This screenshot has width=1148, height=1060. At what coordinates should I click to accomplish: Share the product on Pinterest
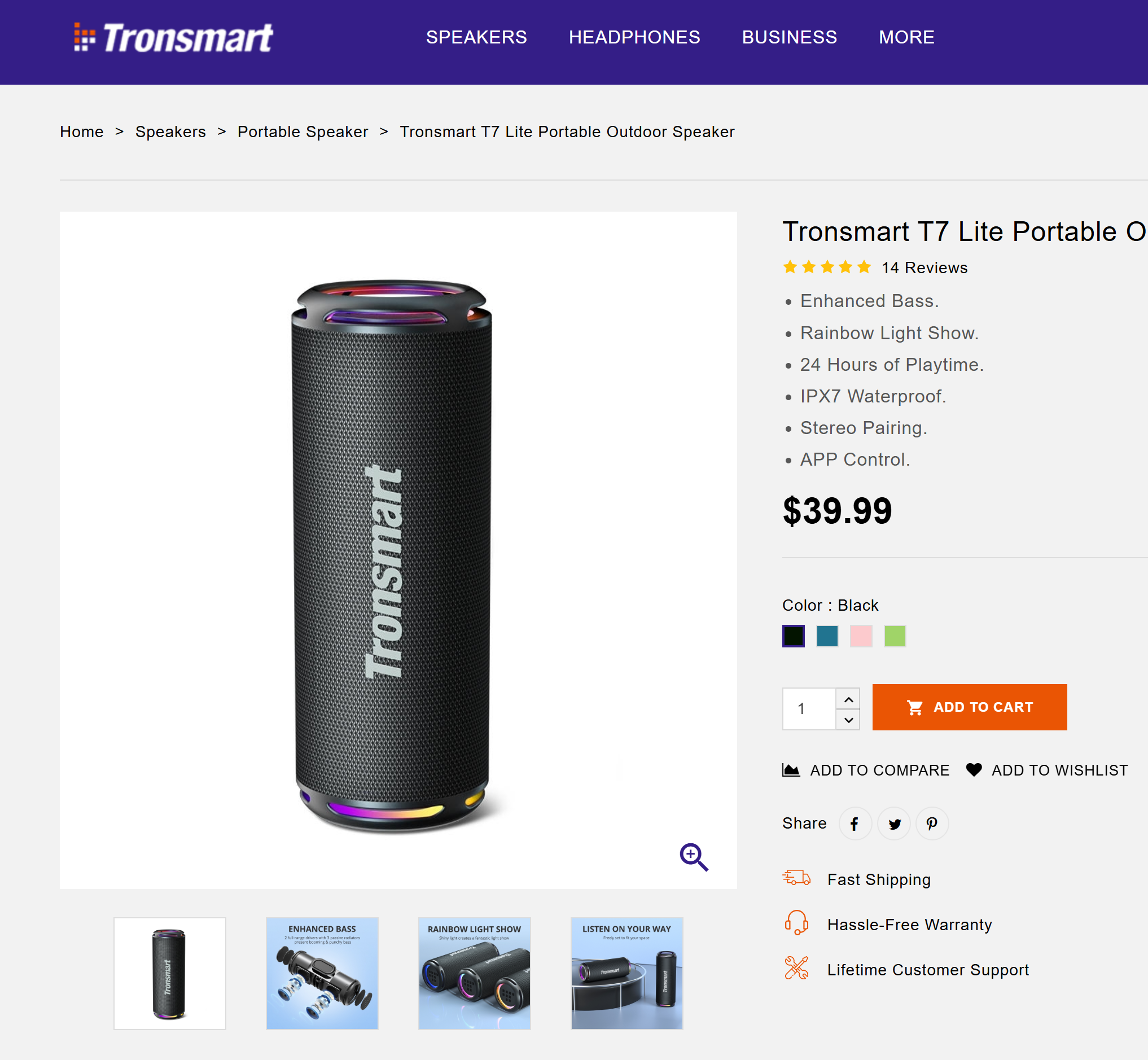point(932,823)
